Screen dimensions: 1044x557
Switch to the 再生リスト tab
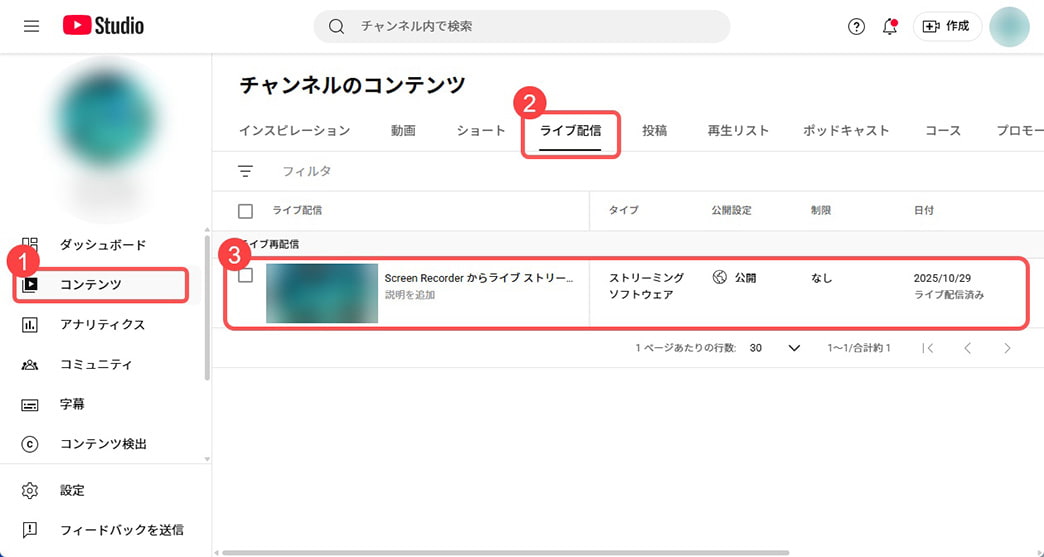click(x=738, y=130)
